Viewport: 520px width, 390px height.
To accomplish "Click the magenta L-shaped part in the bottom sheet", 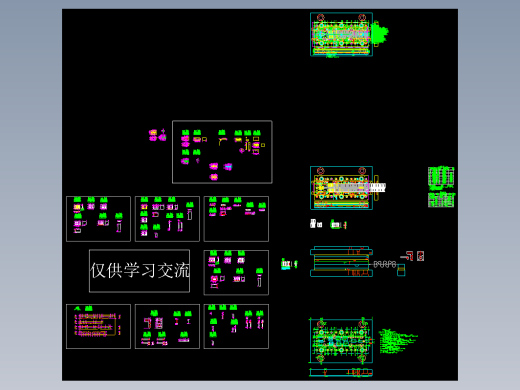I will (x=148, y=323).
